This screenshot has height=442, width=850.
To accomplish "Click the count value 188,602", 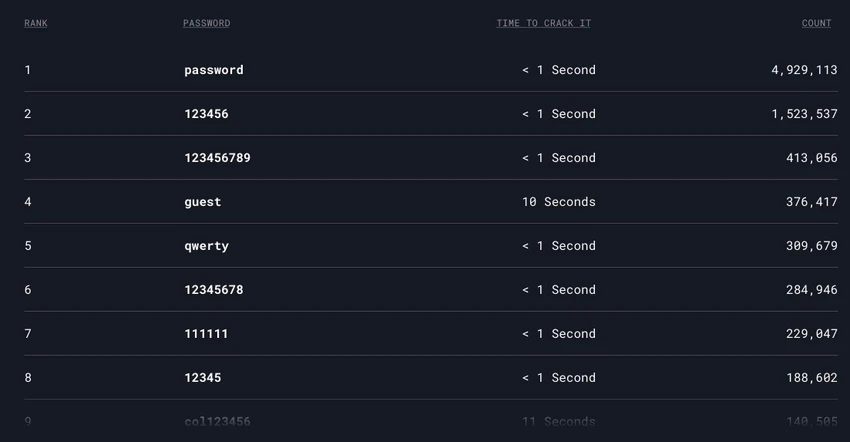I will click(812, 377).
